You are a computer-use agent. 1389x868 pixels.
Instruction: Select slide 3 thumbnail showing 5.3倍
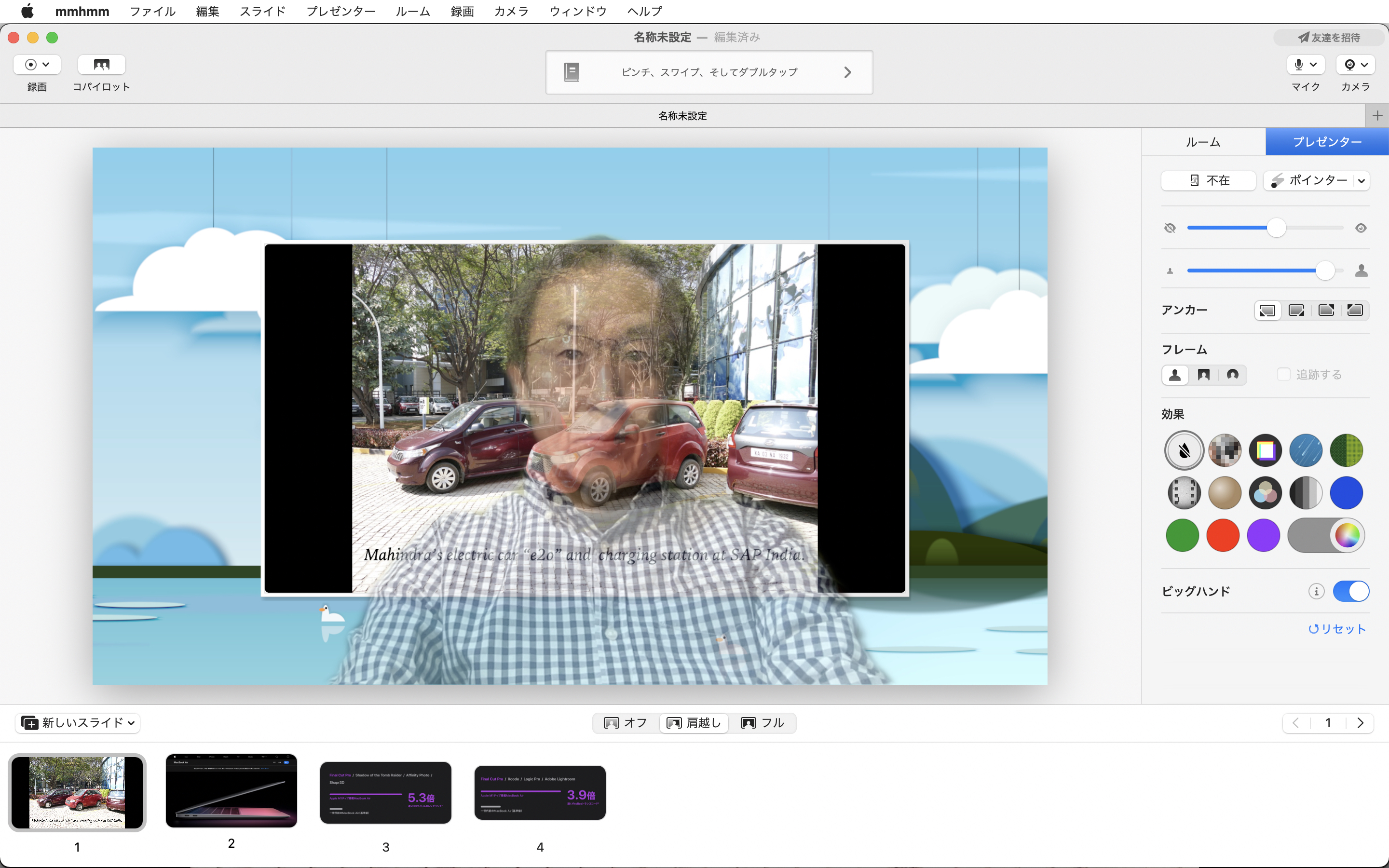386,793
